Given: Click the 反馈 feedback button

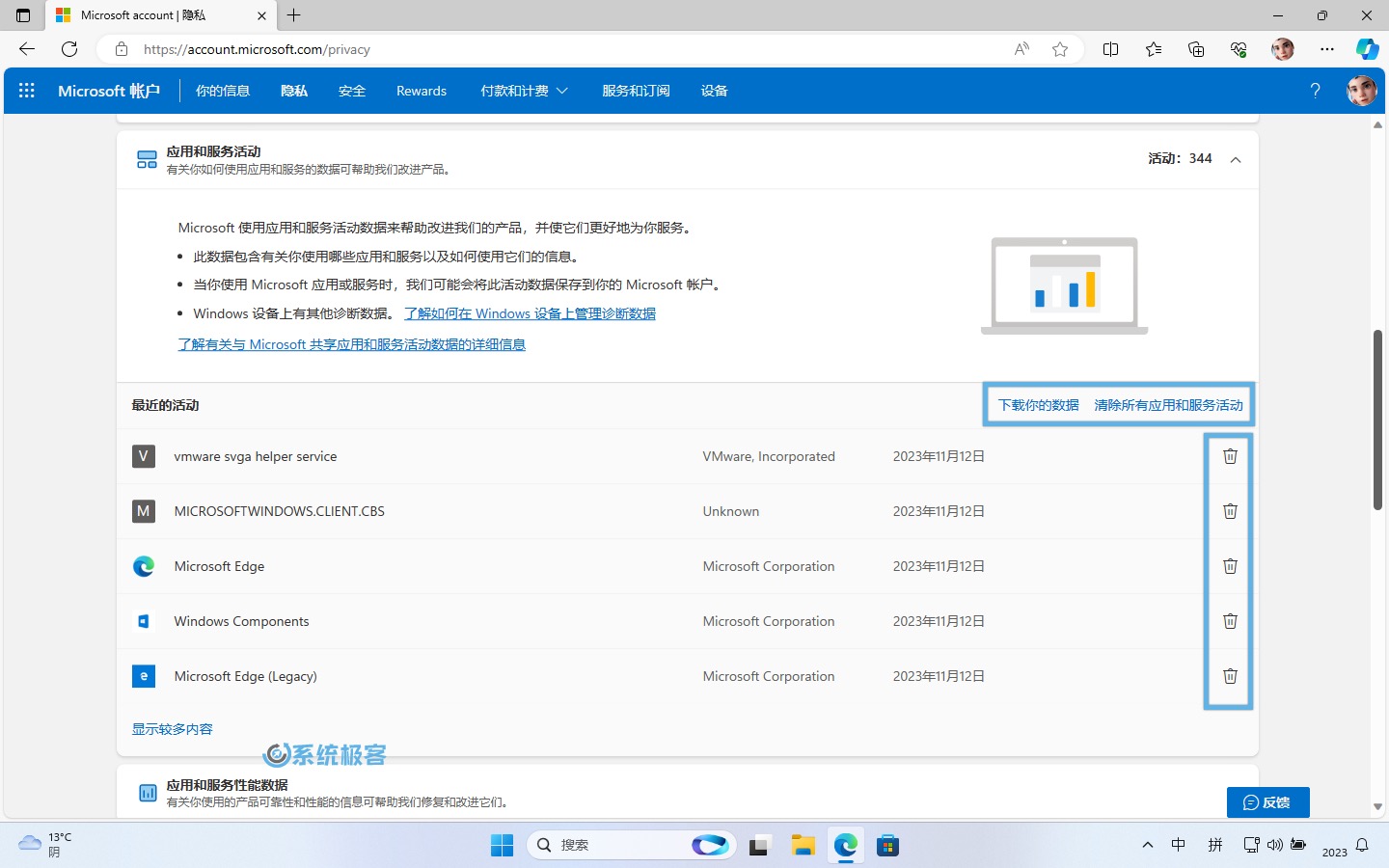Looking at the screenshot, I should (1267, 802).
